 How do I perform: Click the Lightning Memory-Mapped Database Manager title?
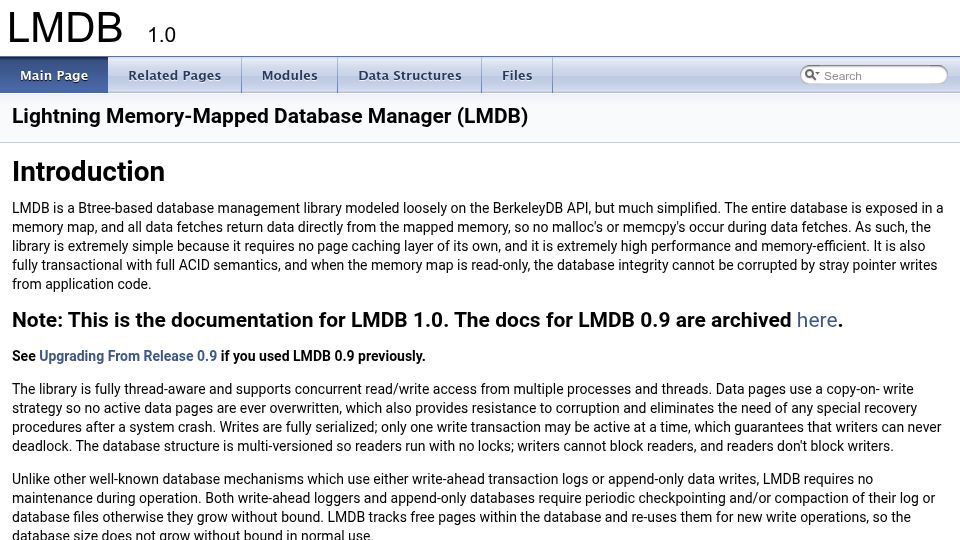click(x=270, y=116)
